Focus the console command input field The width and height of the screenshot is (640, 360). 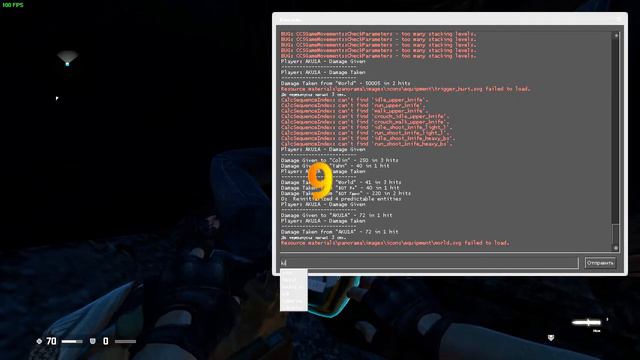click(x=429, y=263)
